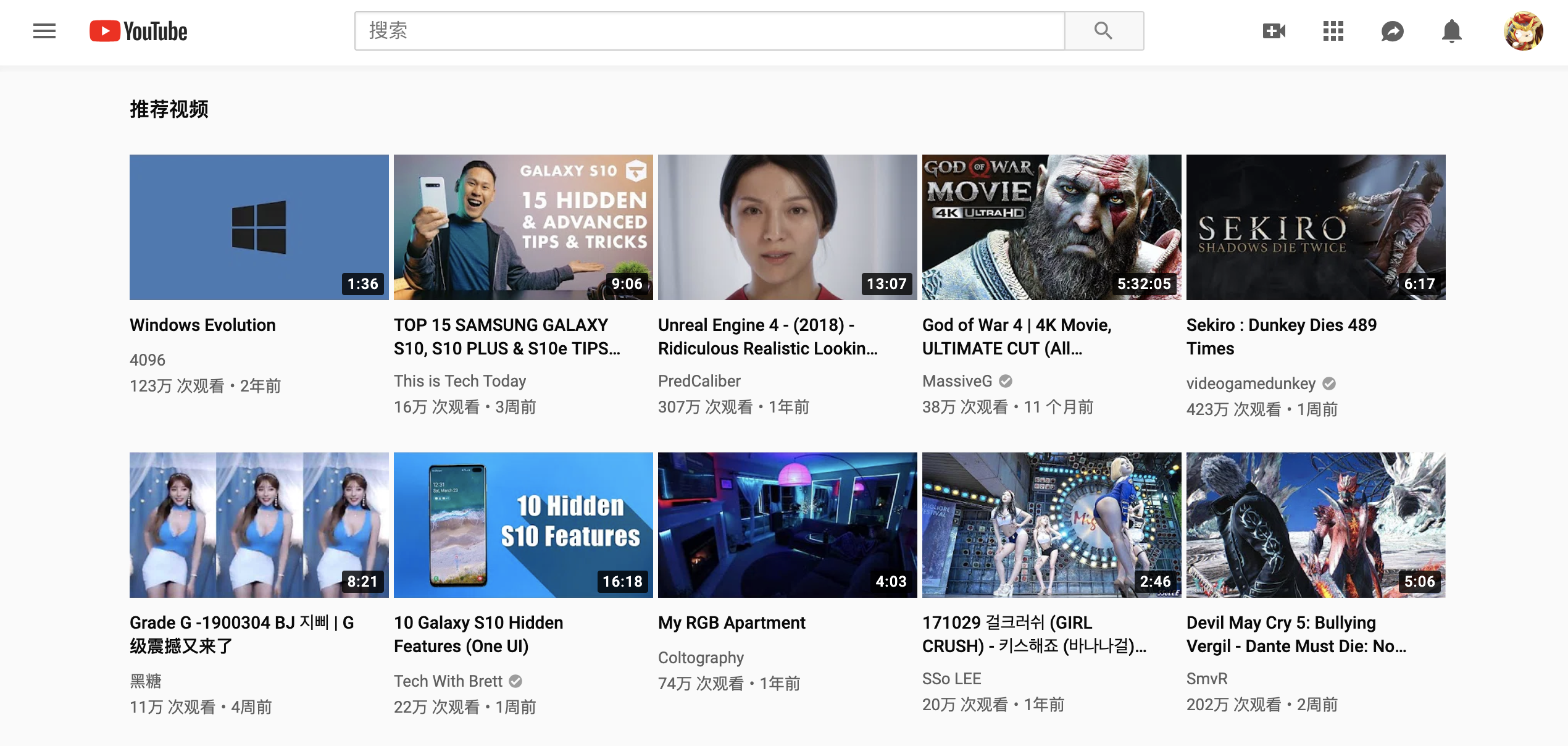Open the messages share icon
Screen dimensions: 1568x746
1392,31
